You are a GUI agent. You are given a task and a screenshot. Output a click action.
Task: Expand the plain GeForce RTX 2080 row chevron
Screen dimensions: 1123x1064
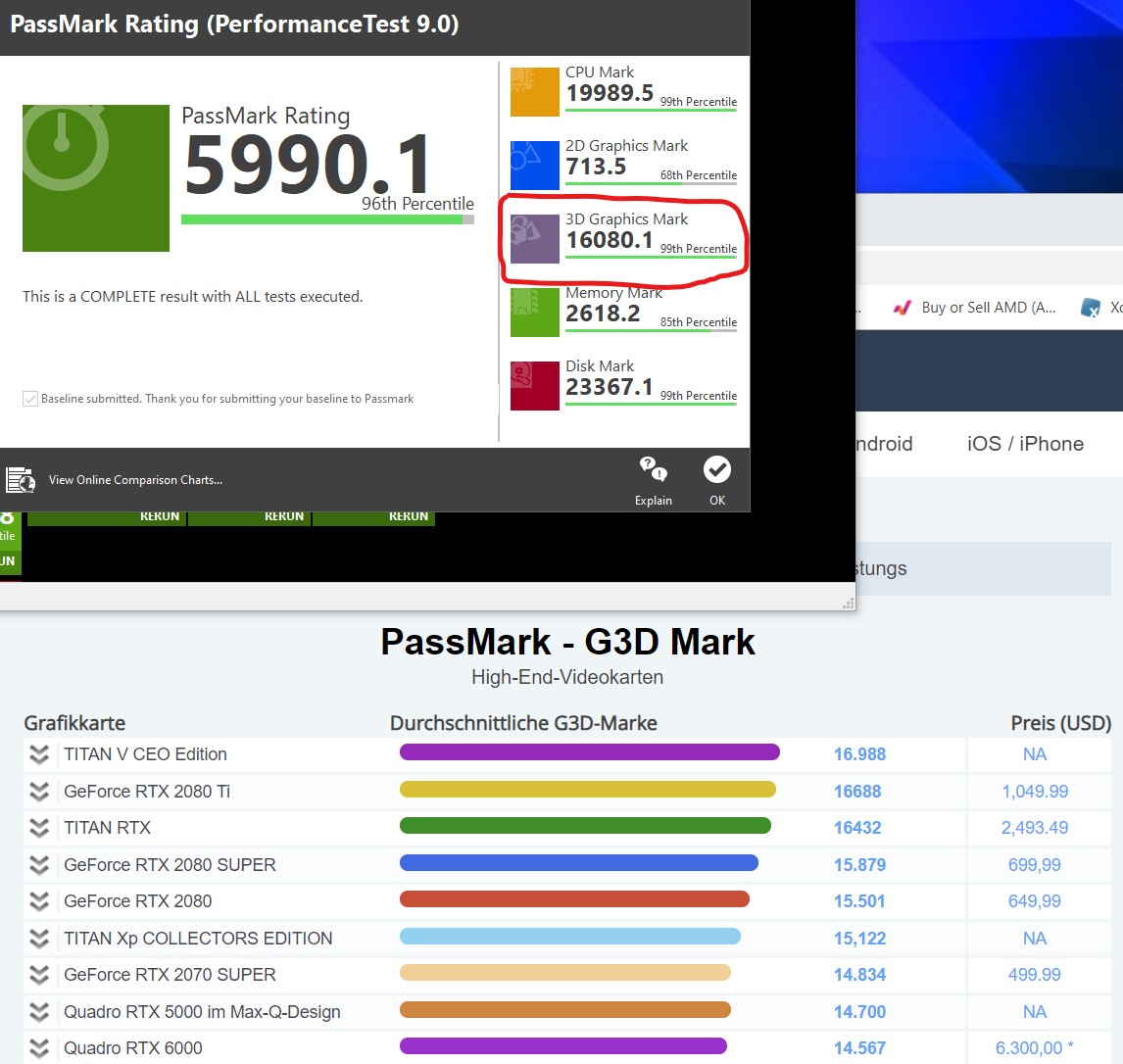coord(39,901)
